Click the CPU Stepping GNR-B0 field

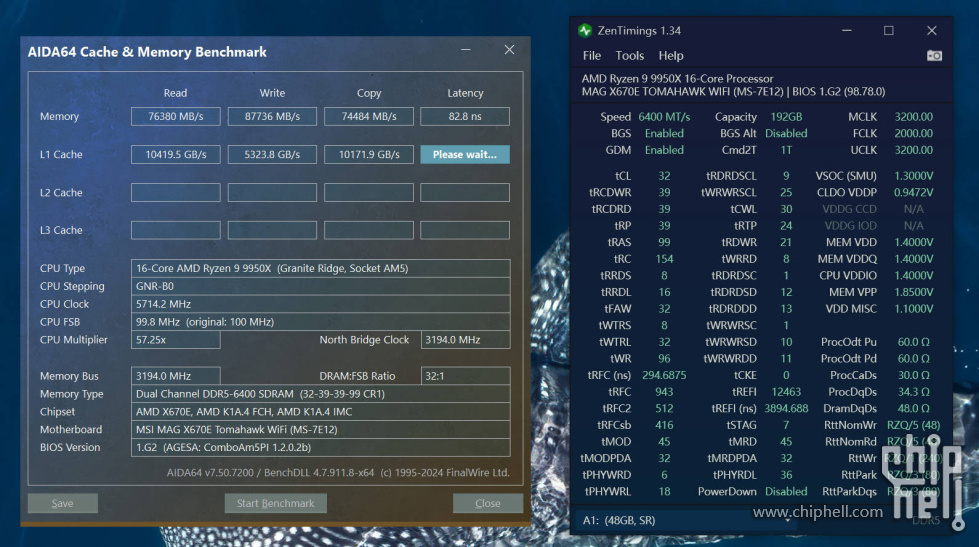pos(320,286)
